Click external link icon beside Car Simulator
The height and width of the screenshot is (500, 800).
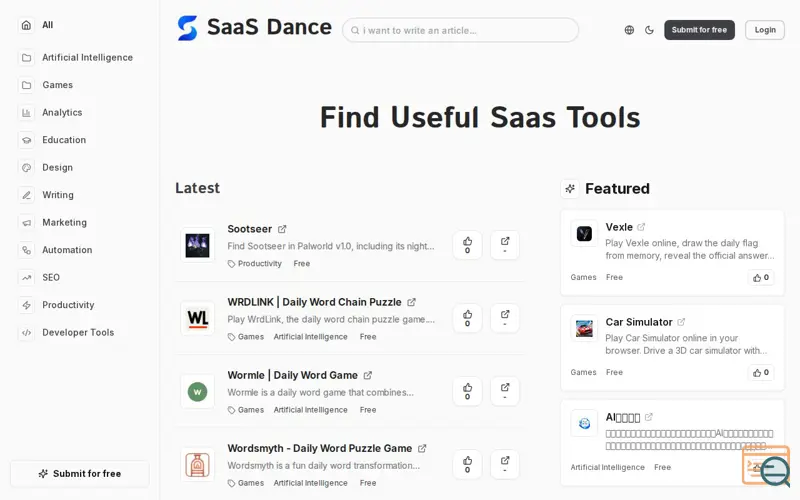click(681, 322)
